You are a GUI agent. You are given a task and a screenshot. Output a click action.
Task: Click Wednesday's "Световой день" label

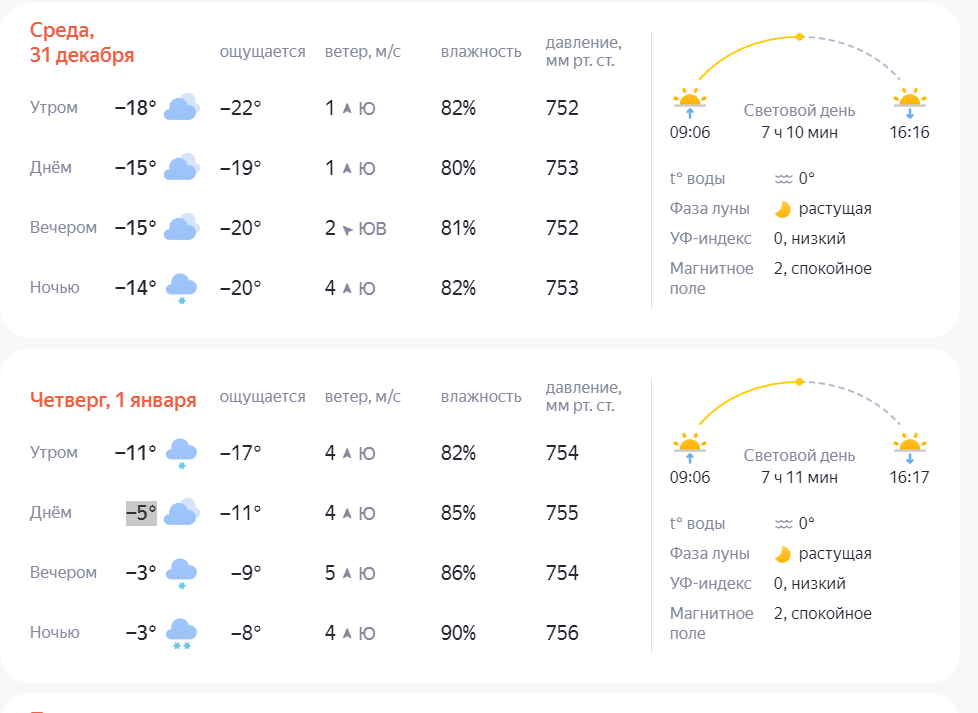(x=799, y=111)
